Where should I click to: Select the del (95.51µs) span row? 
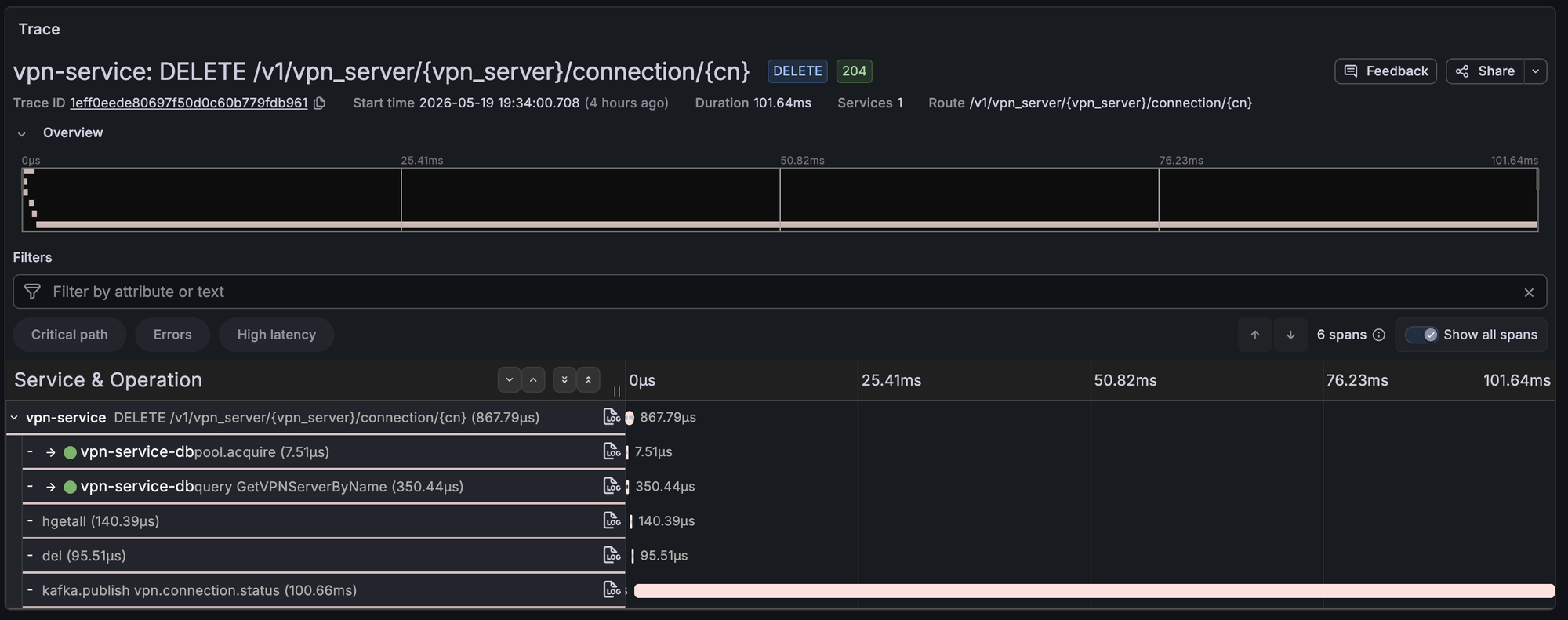coord(323,556)
